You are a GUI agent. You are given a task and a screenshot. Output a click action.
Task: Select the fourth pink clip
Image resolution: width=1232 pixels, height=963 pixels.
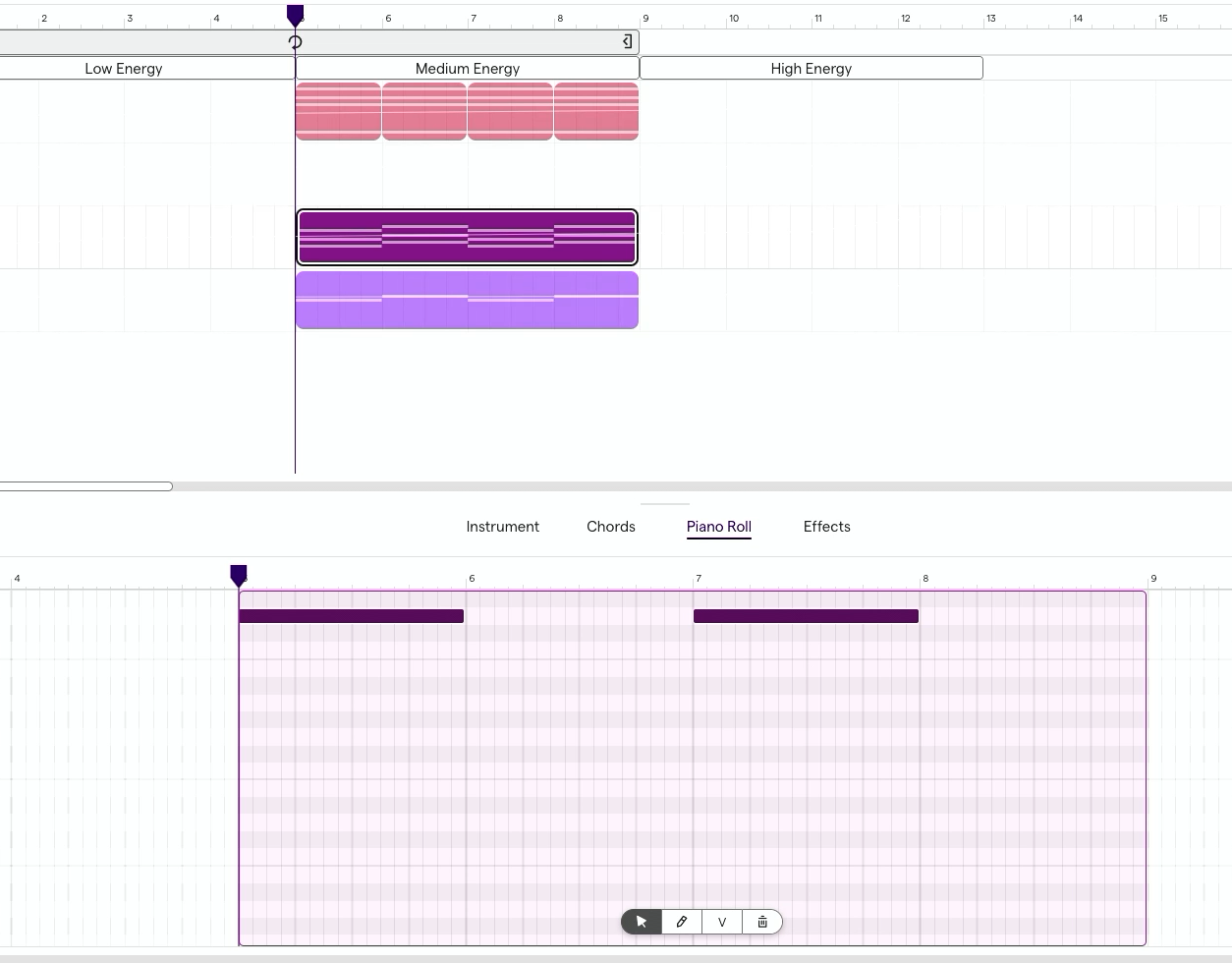[596, 111]
